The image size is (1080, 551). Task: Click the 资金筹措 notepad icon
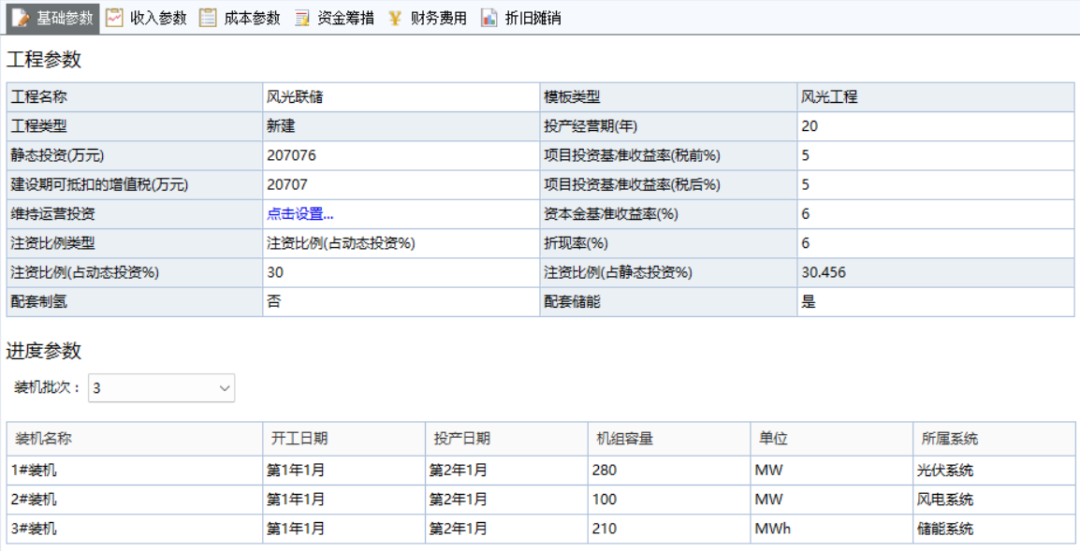(x=302, y=18)
